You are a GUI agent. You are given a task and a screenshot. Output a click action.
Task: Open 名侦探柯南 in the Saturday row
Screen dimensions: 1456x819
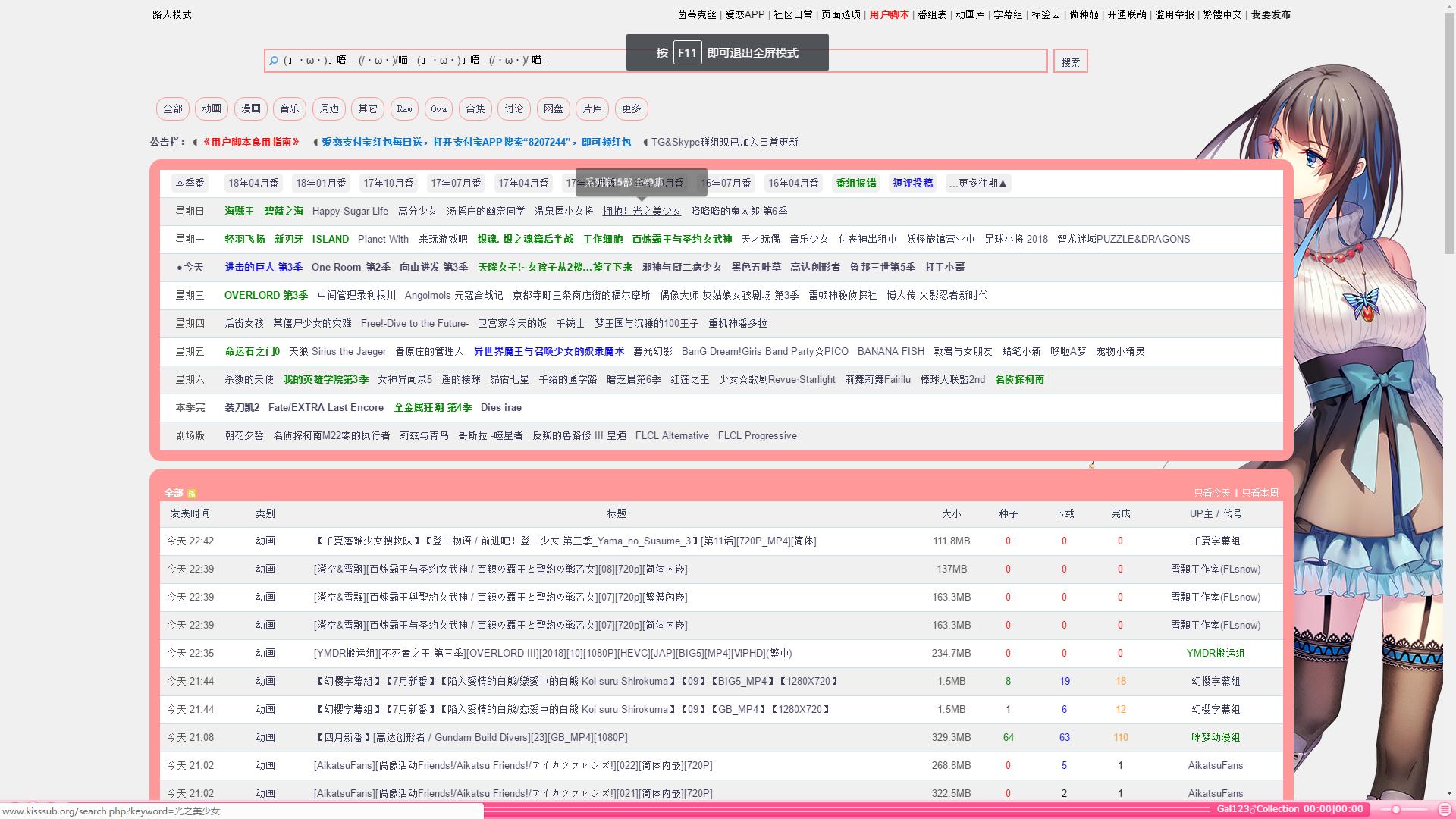1019,379
